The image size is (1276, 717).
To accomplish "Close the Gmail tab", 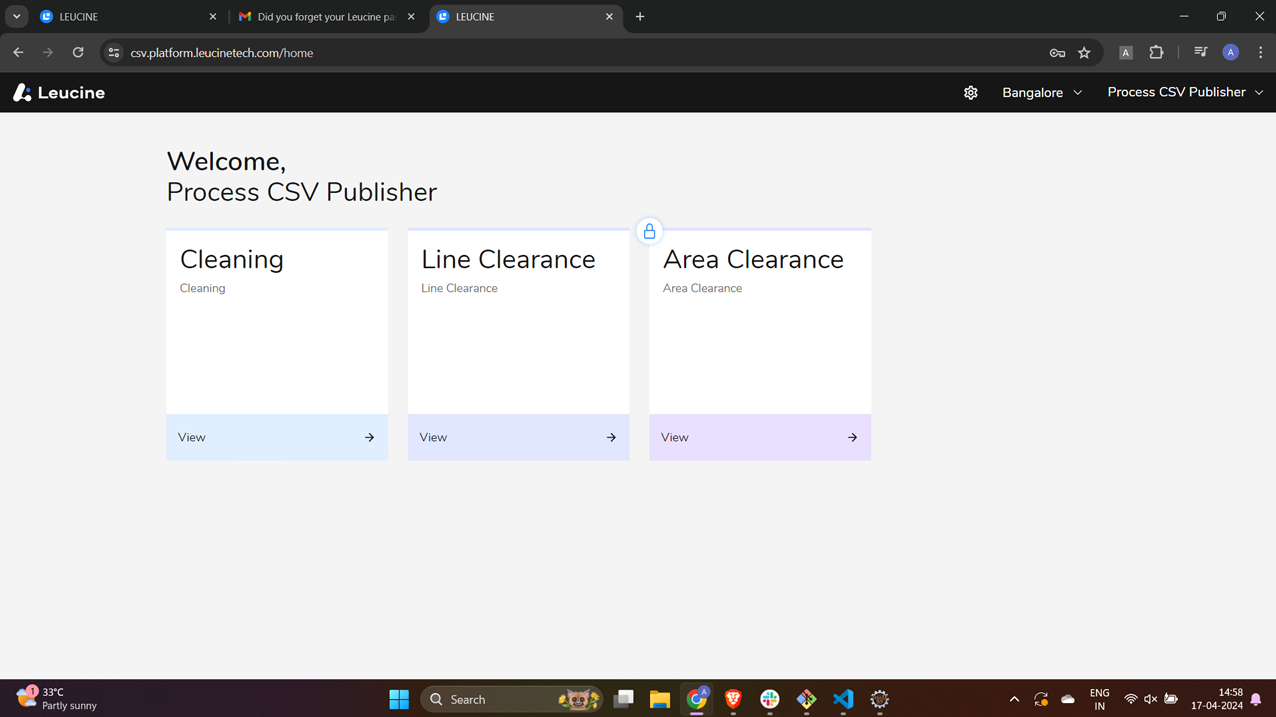I will tap(411, 17).
